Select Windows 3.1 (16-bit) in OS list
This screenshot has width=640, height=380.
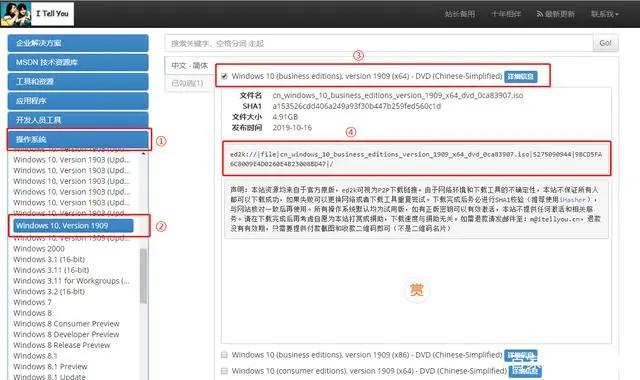49,259
